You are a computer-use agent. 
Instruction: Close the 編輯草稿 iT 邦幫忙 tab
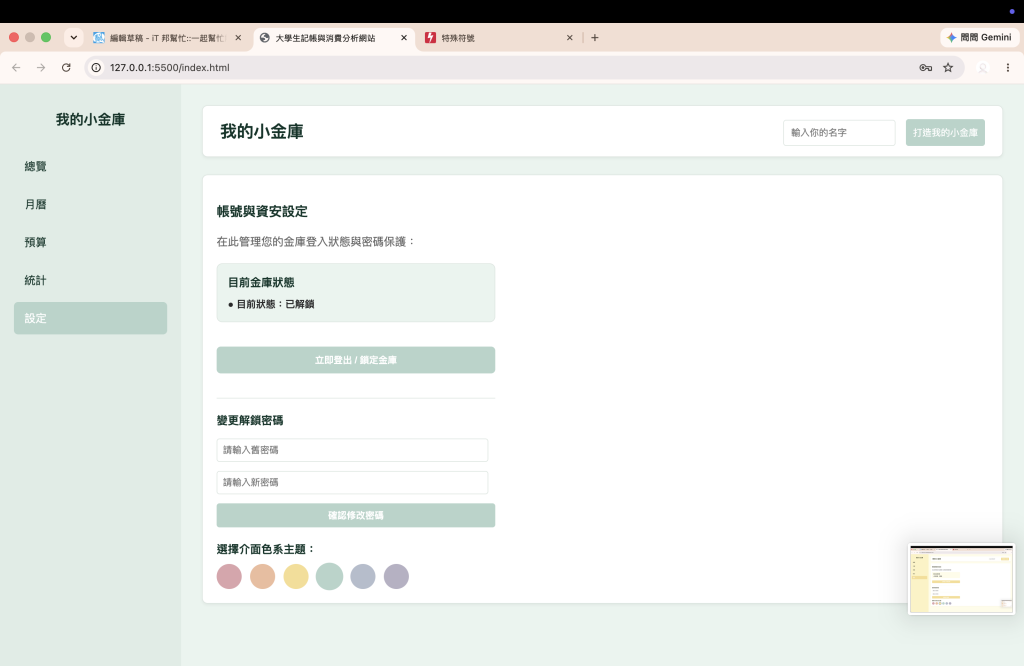238,38
